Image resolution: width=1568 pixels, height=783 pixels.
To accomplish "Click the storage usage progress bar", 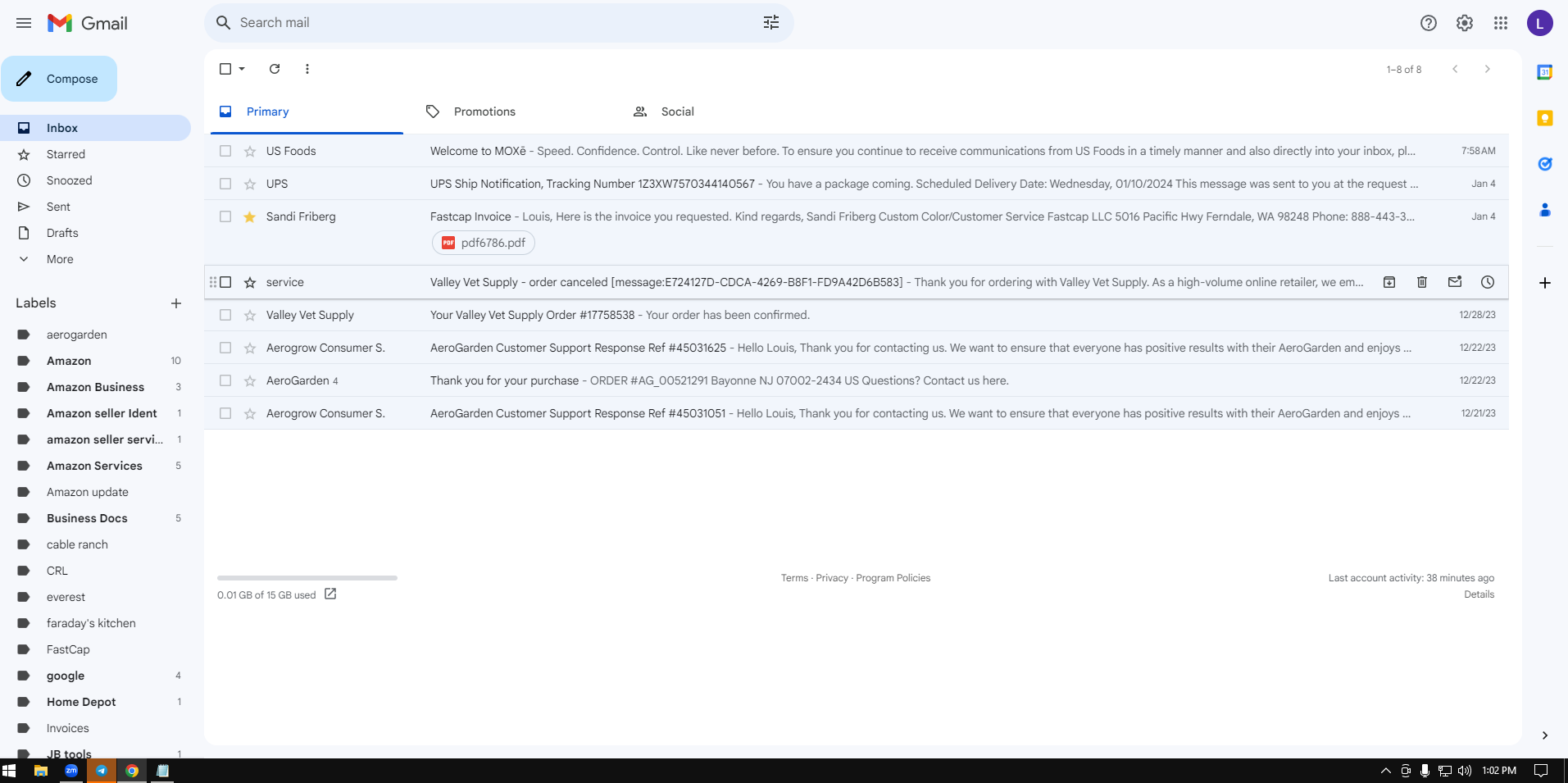I will click(307, 578).
